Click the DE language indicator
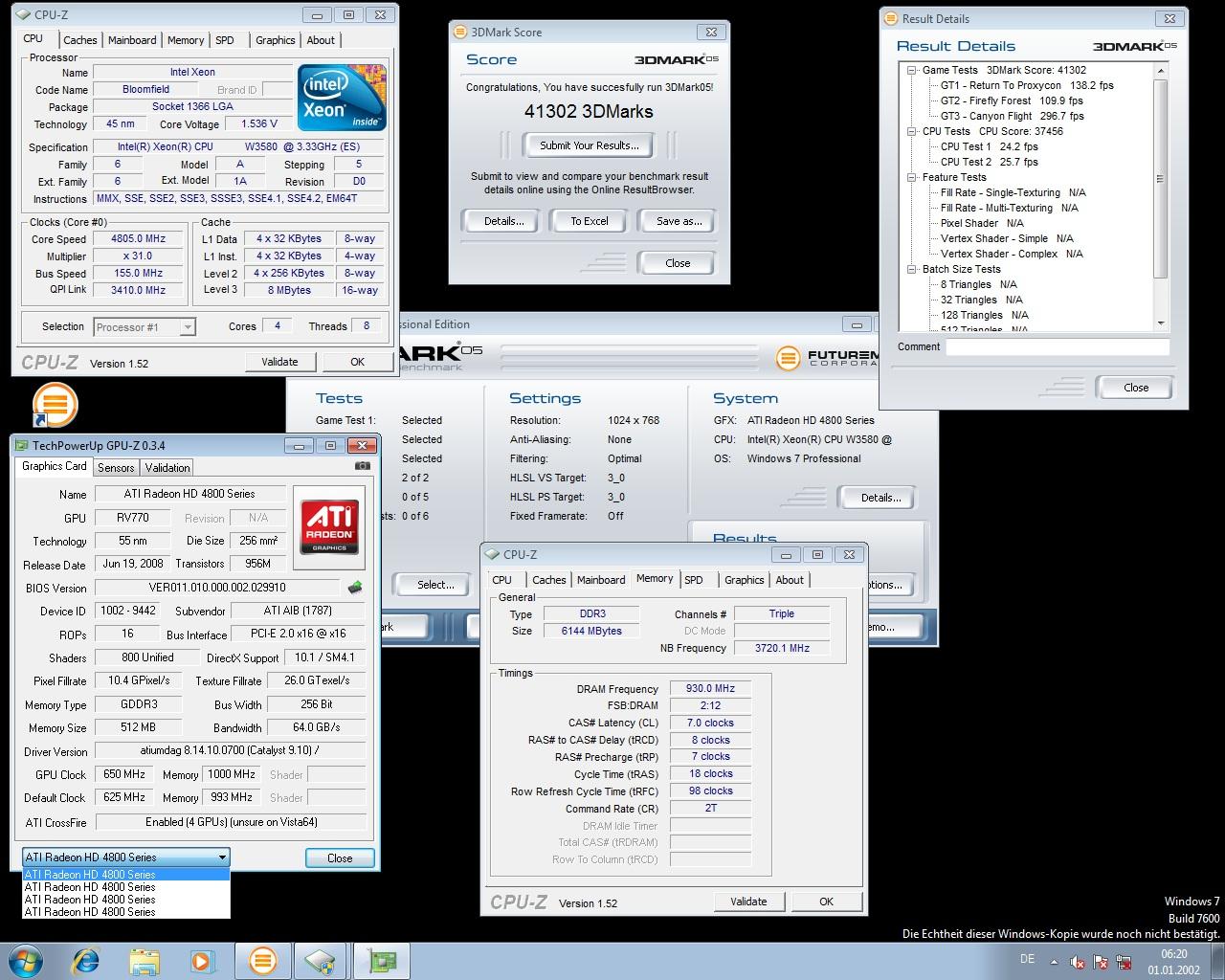 coord(1027,959)
